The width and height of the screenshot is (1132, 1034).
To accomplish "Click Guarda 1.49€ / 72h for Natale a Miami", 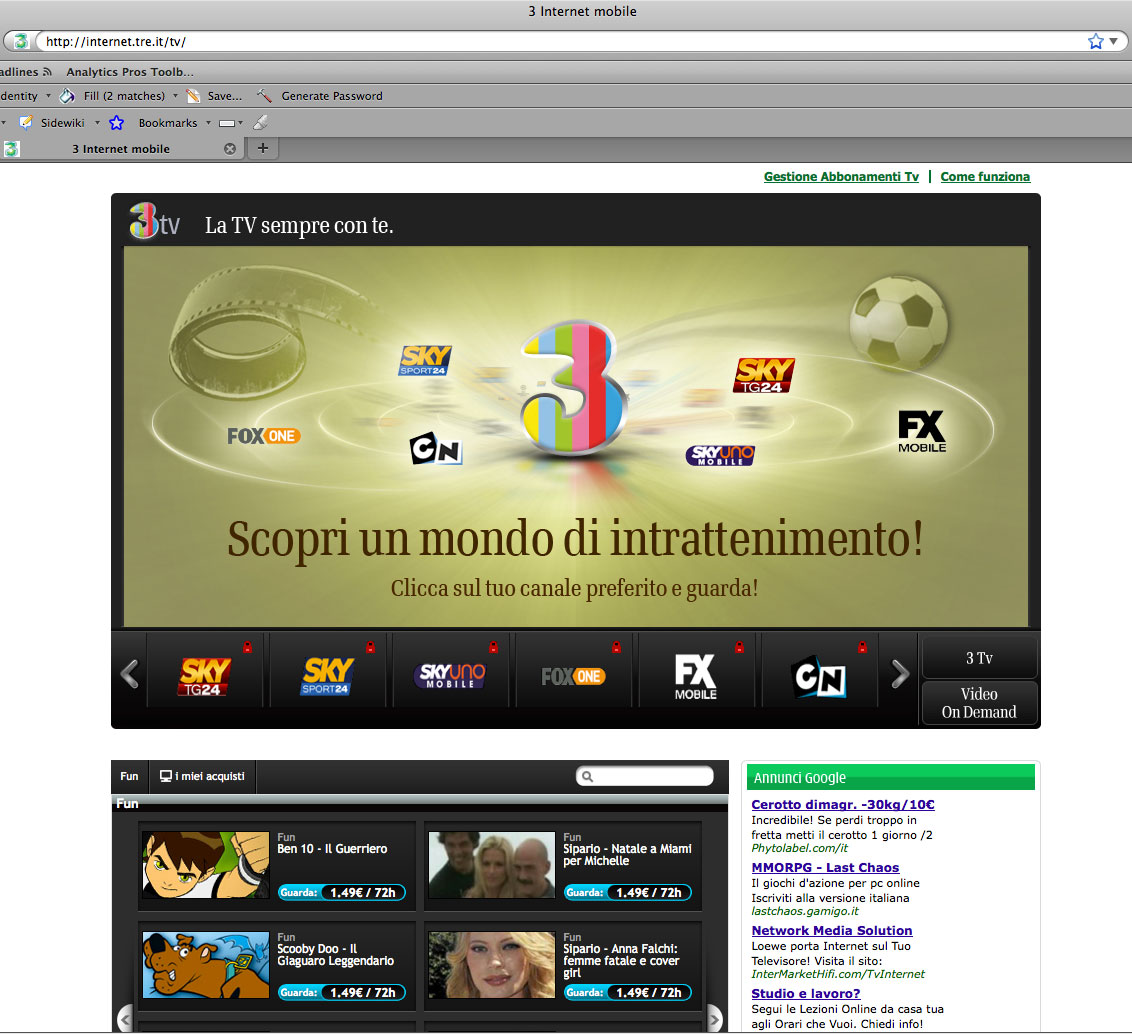I will point(627,892).
